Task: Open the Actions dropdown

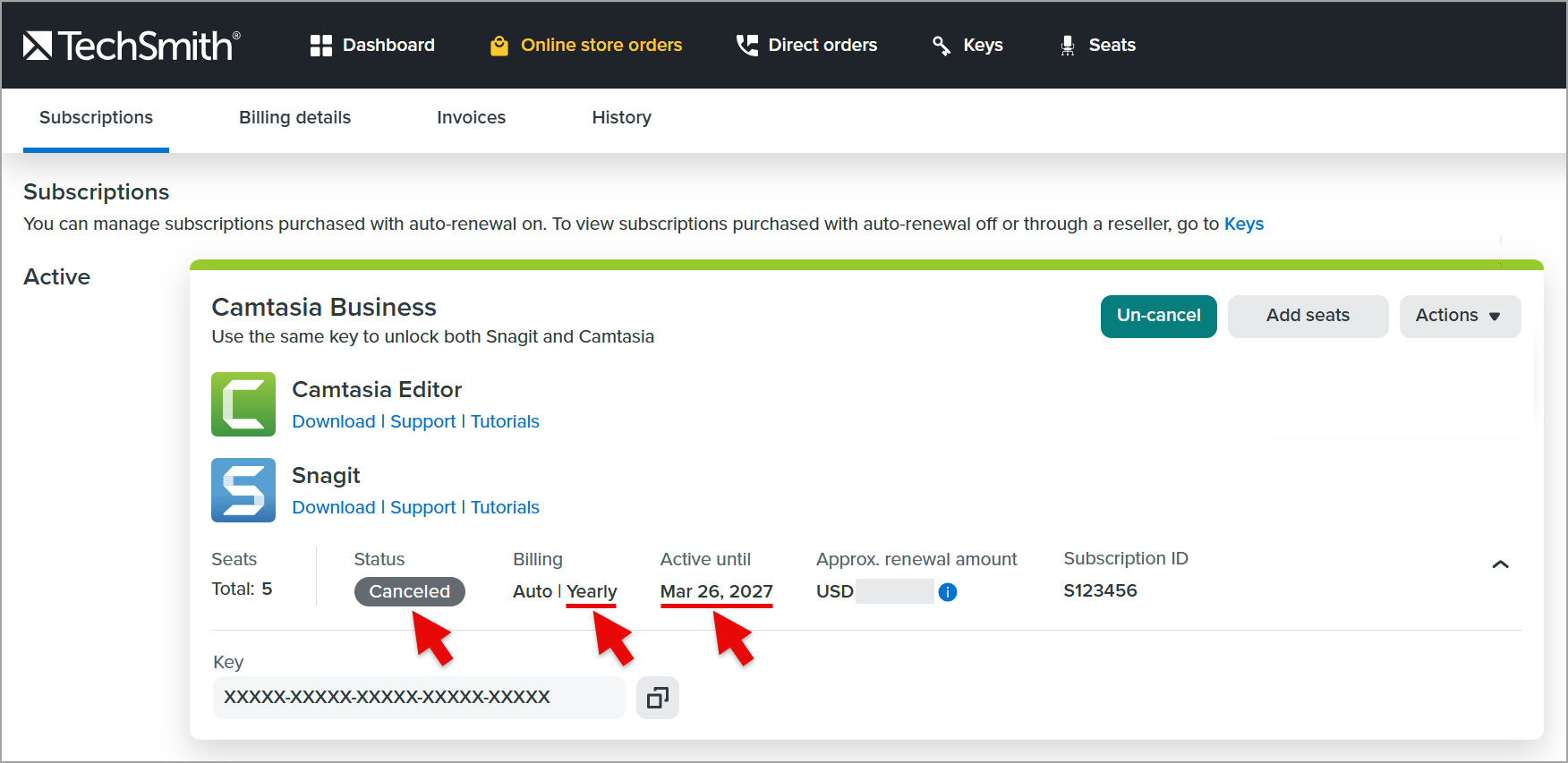Action: [x=1460, y=317]
